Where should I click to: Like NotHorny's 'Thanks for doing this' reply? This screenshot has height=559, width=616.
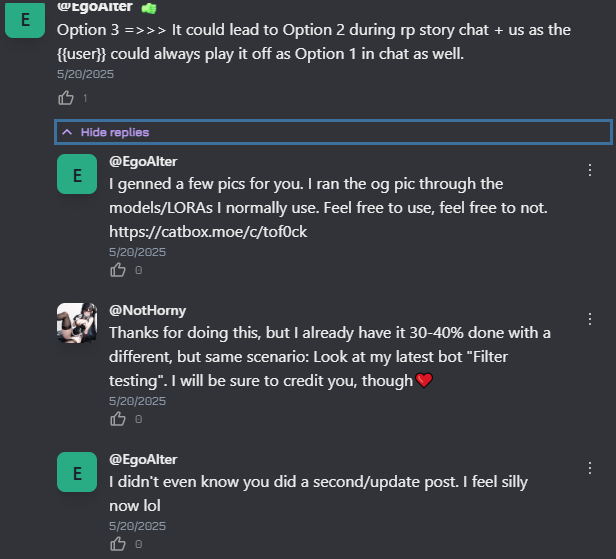click(117, 419)
